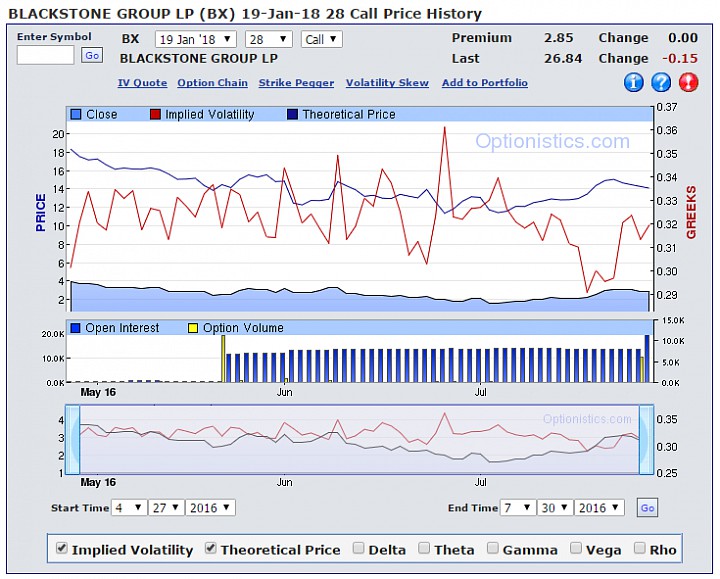Open the Call option type dropdown
This screenshot has width=720, height=579.
pyautogui.click(x=321, y=39)
